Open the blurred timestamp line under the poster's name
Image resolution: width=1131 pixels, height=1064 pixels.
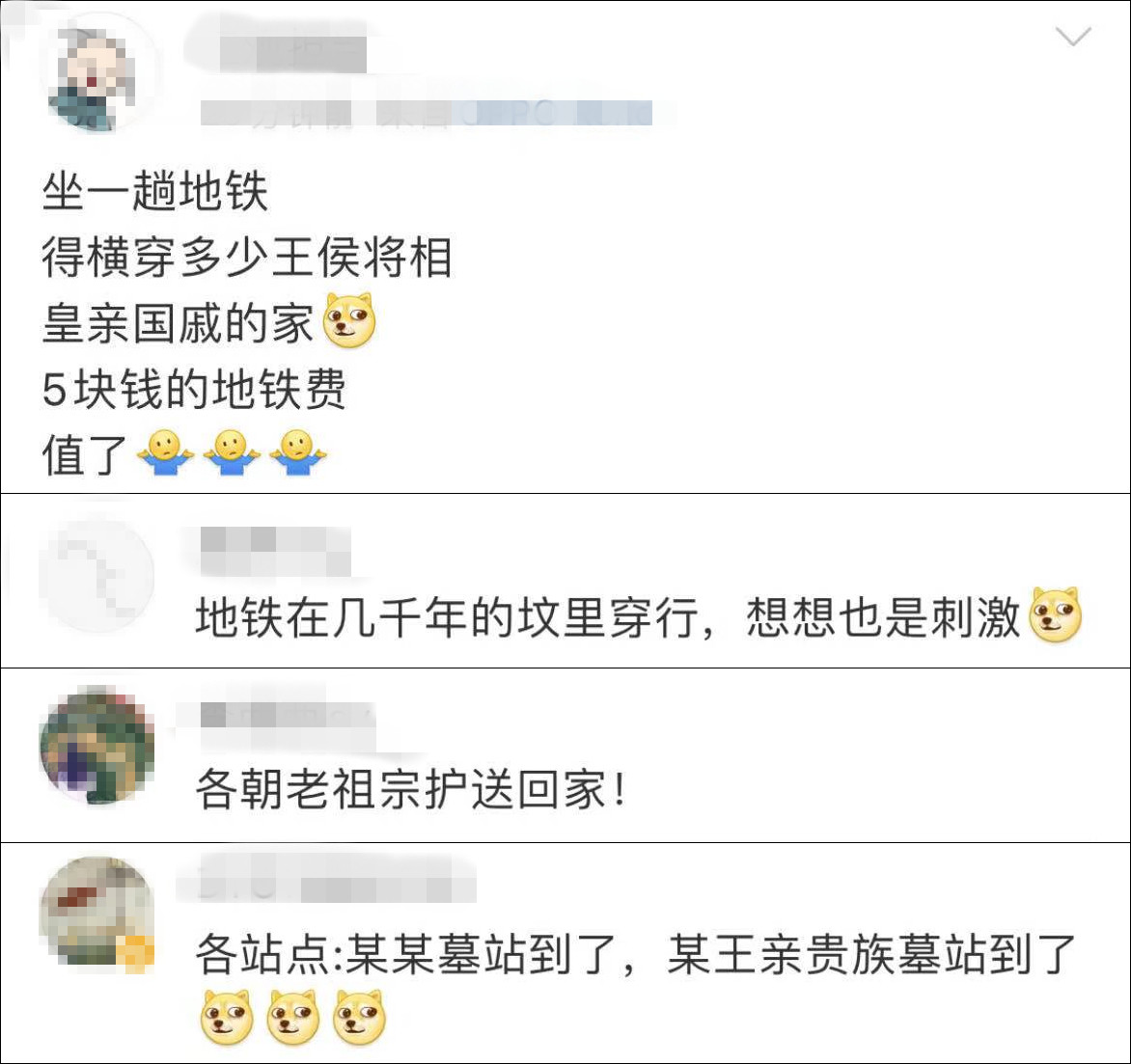coord(426,113)
